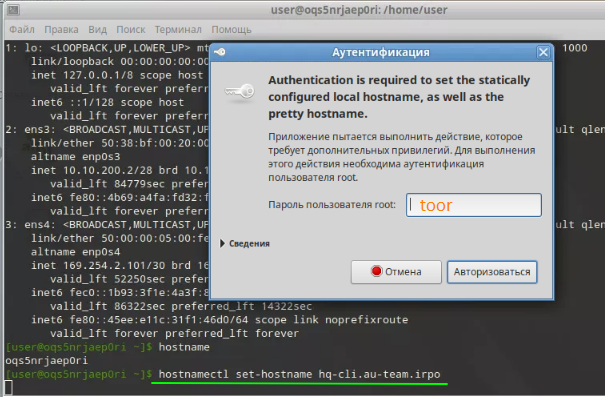The width and height of the screenshot is (605, 397).
Task: Cancel authentication with Отмена button
Action: [396, 272]
